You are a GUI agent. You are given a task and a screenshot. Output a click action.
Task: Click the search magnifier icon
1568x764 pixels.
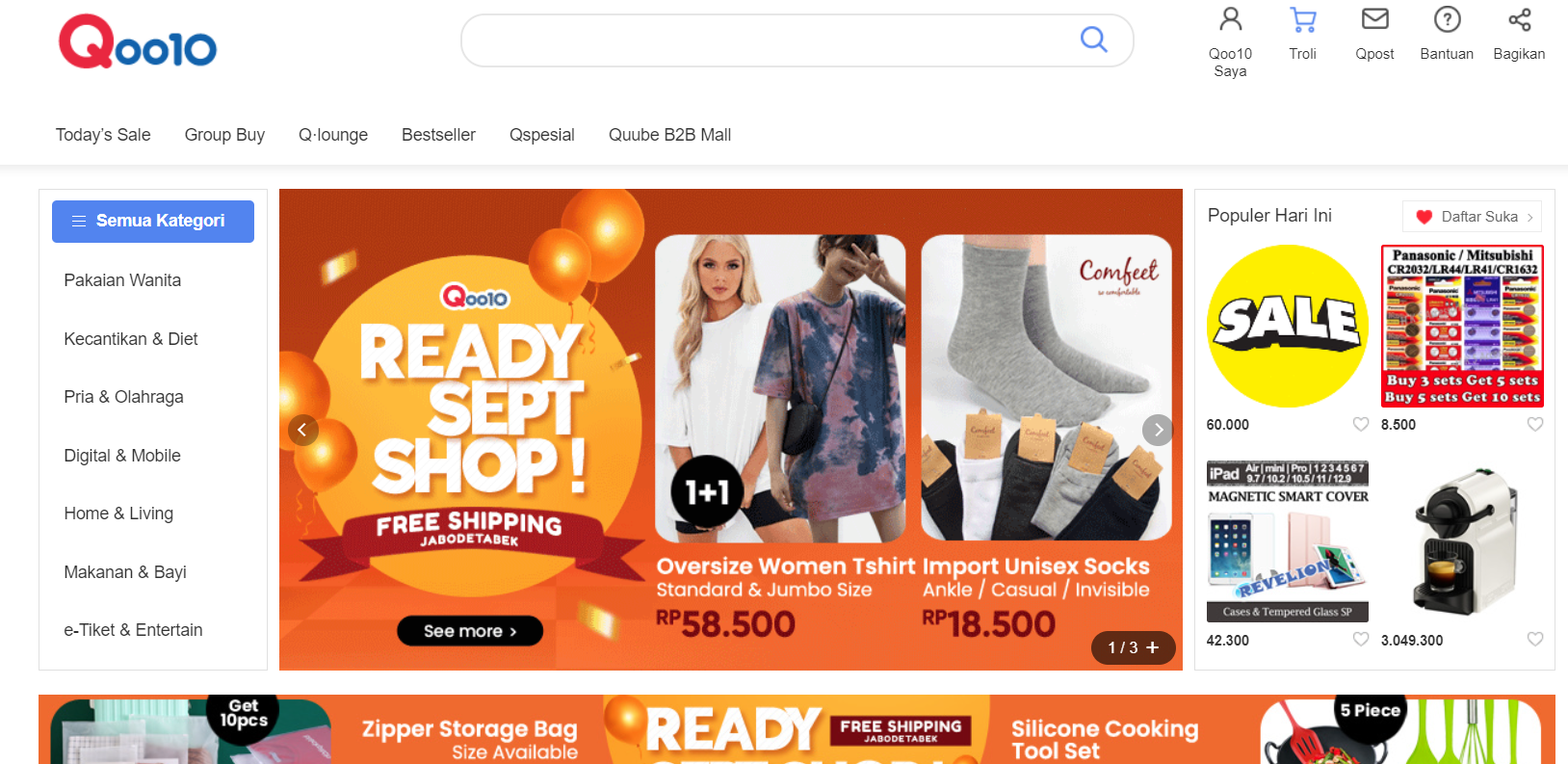1093,40
